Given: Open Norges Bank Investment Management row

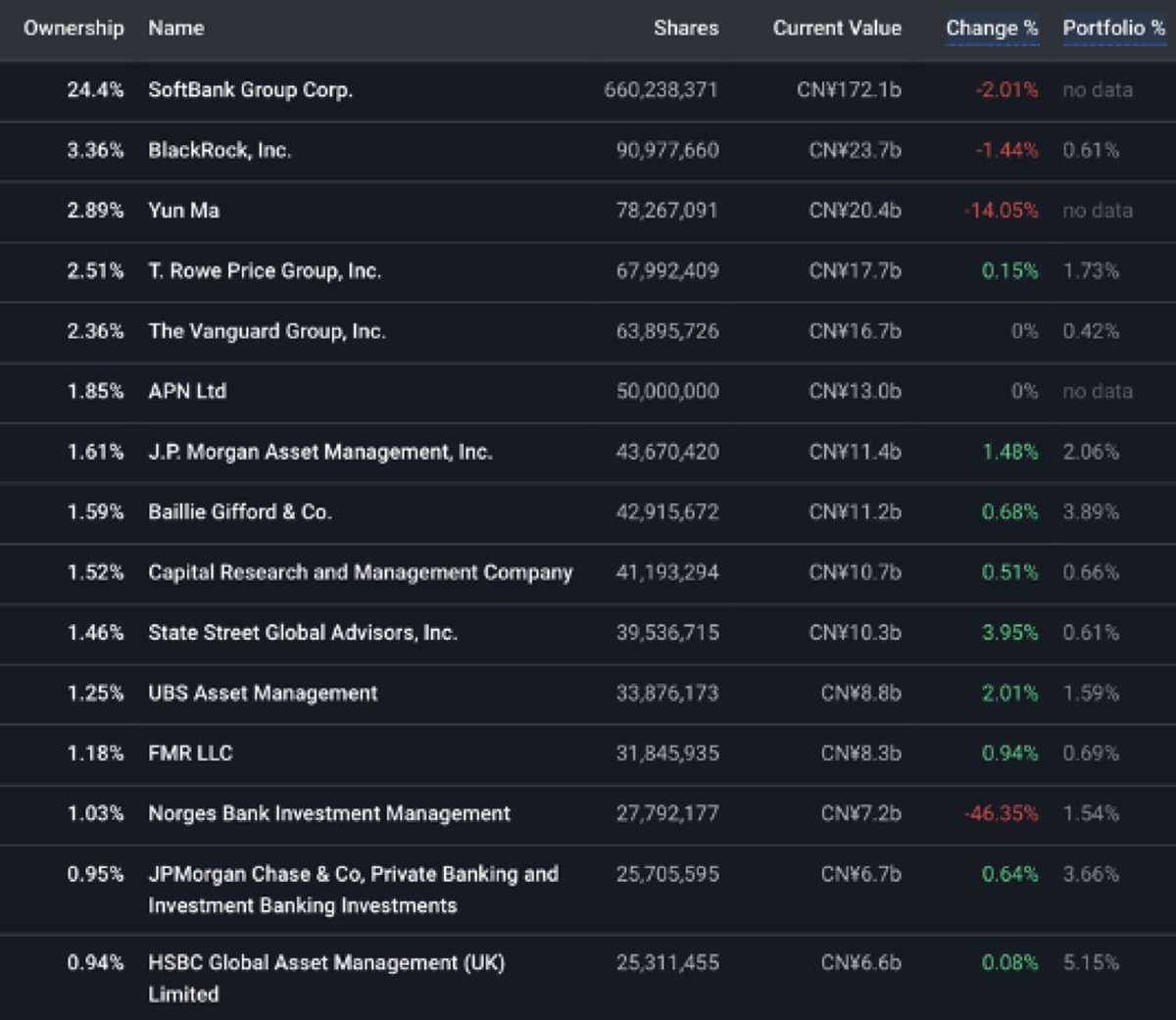Looking at the screenshot, I should (x=588, y=814).
